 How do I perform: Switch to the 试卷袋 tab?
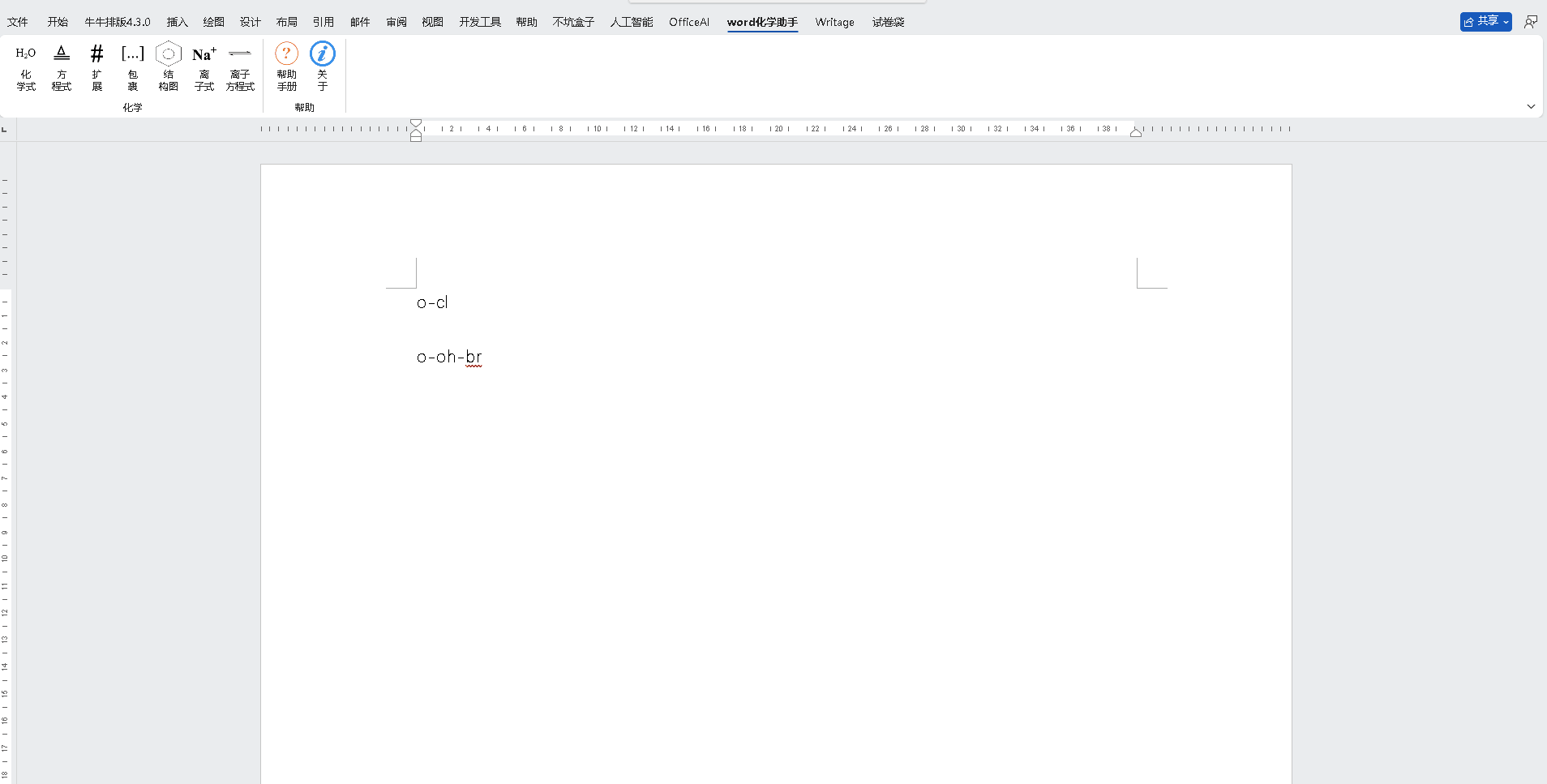tap(889, 22)
